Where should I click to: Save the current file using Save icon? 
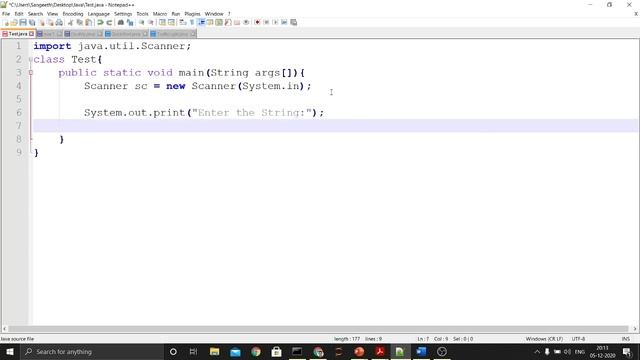pos(23,22)
